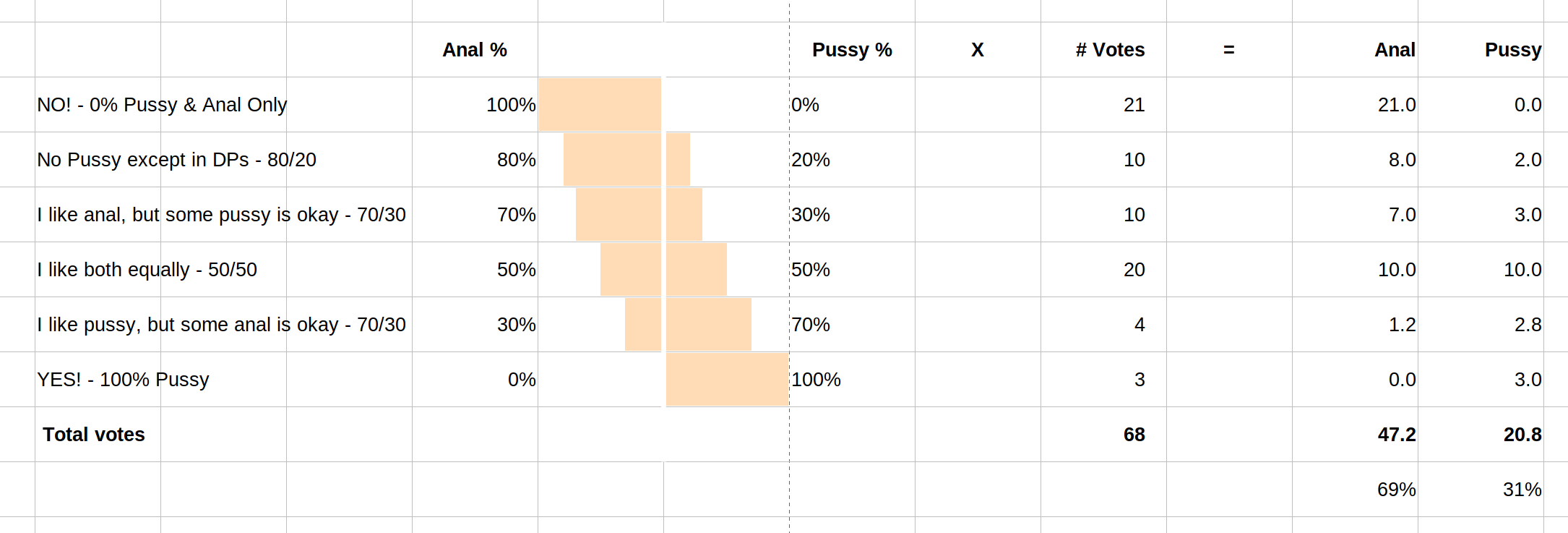Select the "Pussy %" column header cell

point(852,50)
